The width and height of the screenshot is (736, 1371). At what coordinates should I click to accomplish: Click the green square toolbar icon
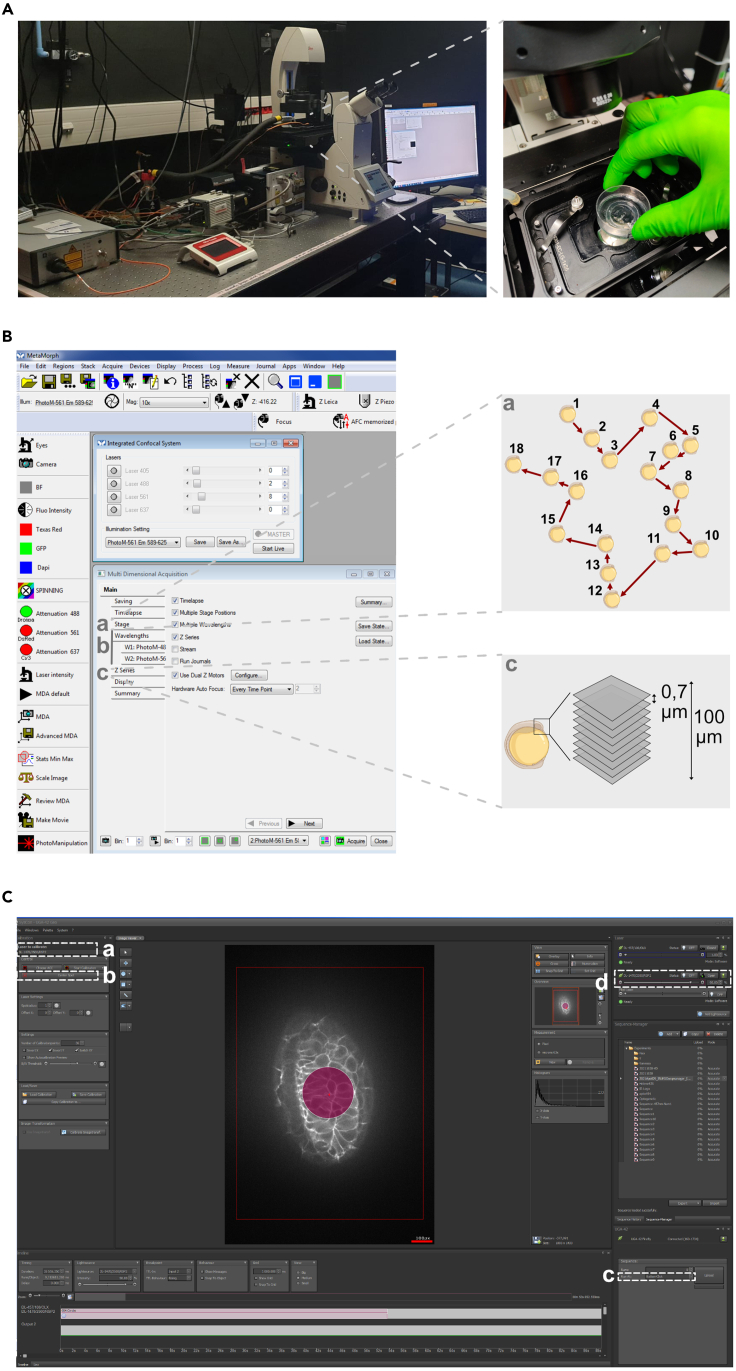[335, 381]
